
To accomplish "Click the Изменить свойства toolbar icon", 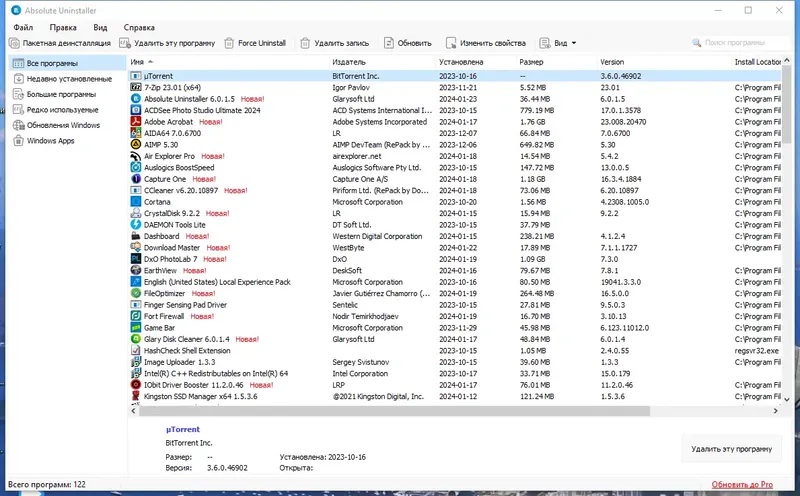I will [x=451, y=43].
